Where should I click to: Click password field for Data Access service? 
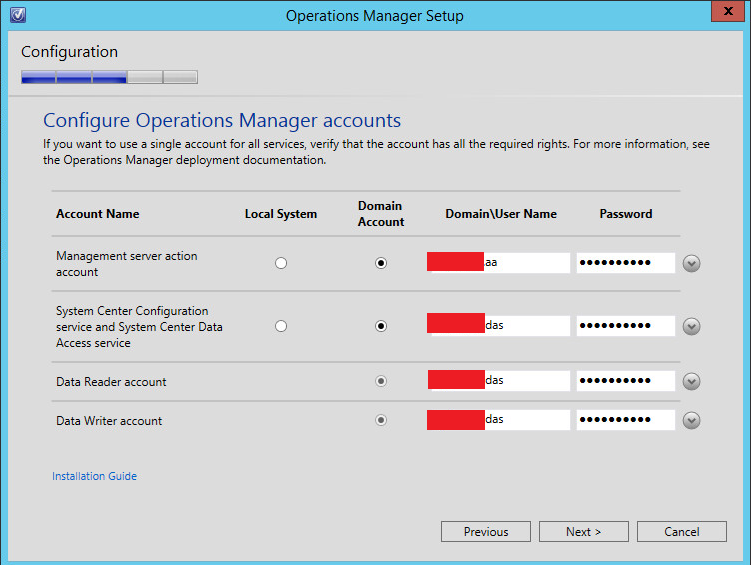pyautogui.click(x=626, y=325)
